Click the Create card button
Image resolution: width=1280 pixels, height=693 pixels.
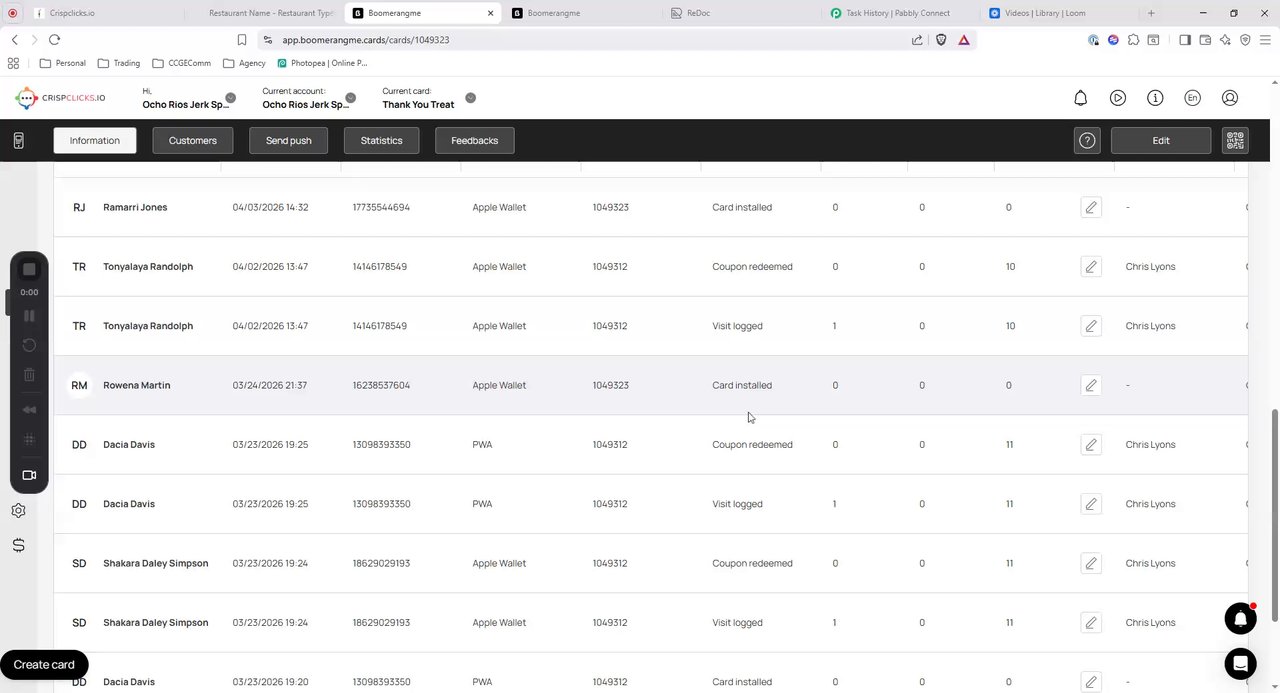pos(44,665)
